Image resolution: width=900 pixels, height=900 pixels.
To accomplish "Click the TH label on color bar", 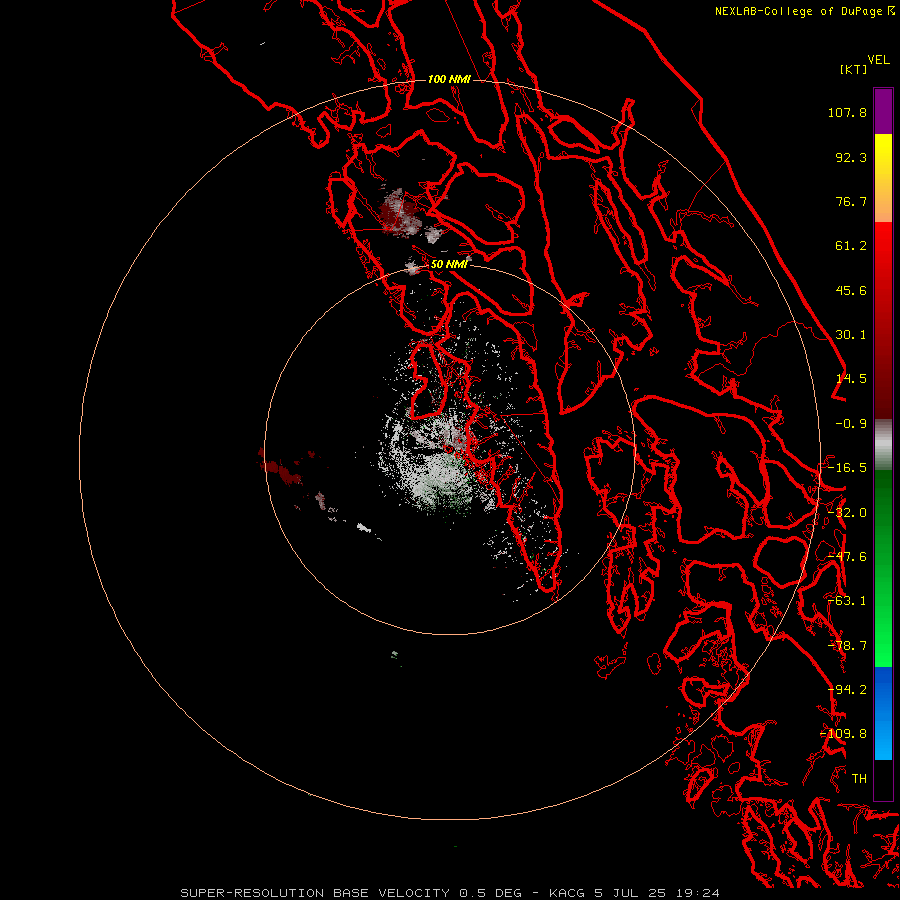I will 859,779.
